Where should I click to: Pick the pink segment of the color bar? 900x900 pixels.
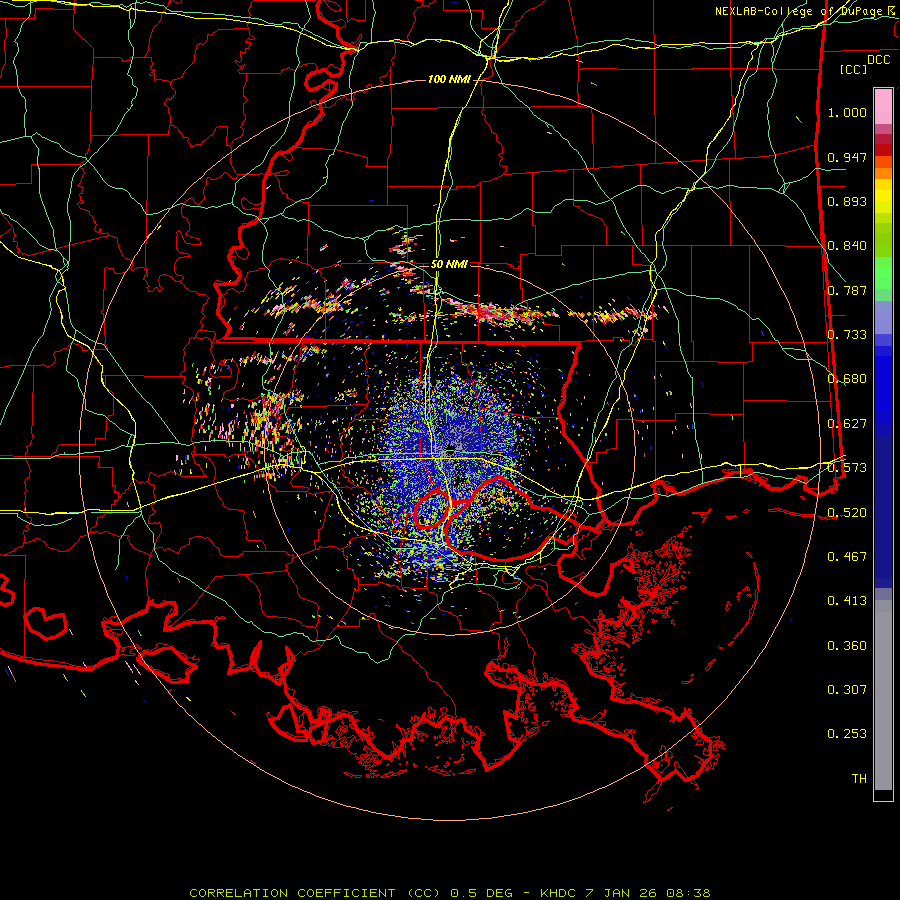(883, 107)
